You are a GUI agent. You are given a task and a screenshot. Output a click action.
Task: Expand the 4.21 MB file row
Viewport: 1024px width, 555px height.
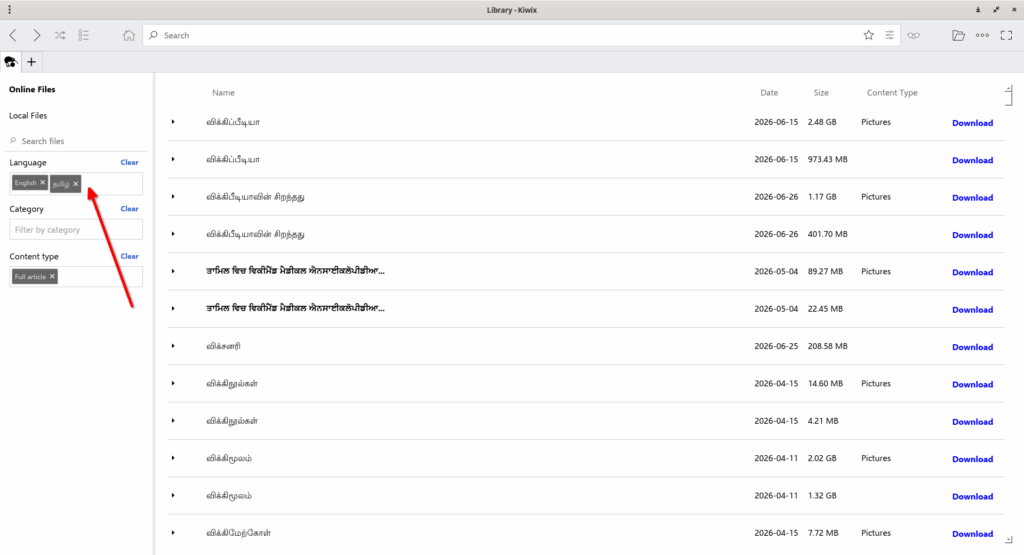[173, 420]
